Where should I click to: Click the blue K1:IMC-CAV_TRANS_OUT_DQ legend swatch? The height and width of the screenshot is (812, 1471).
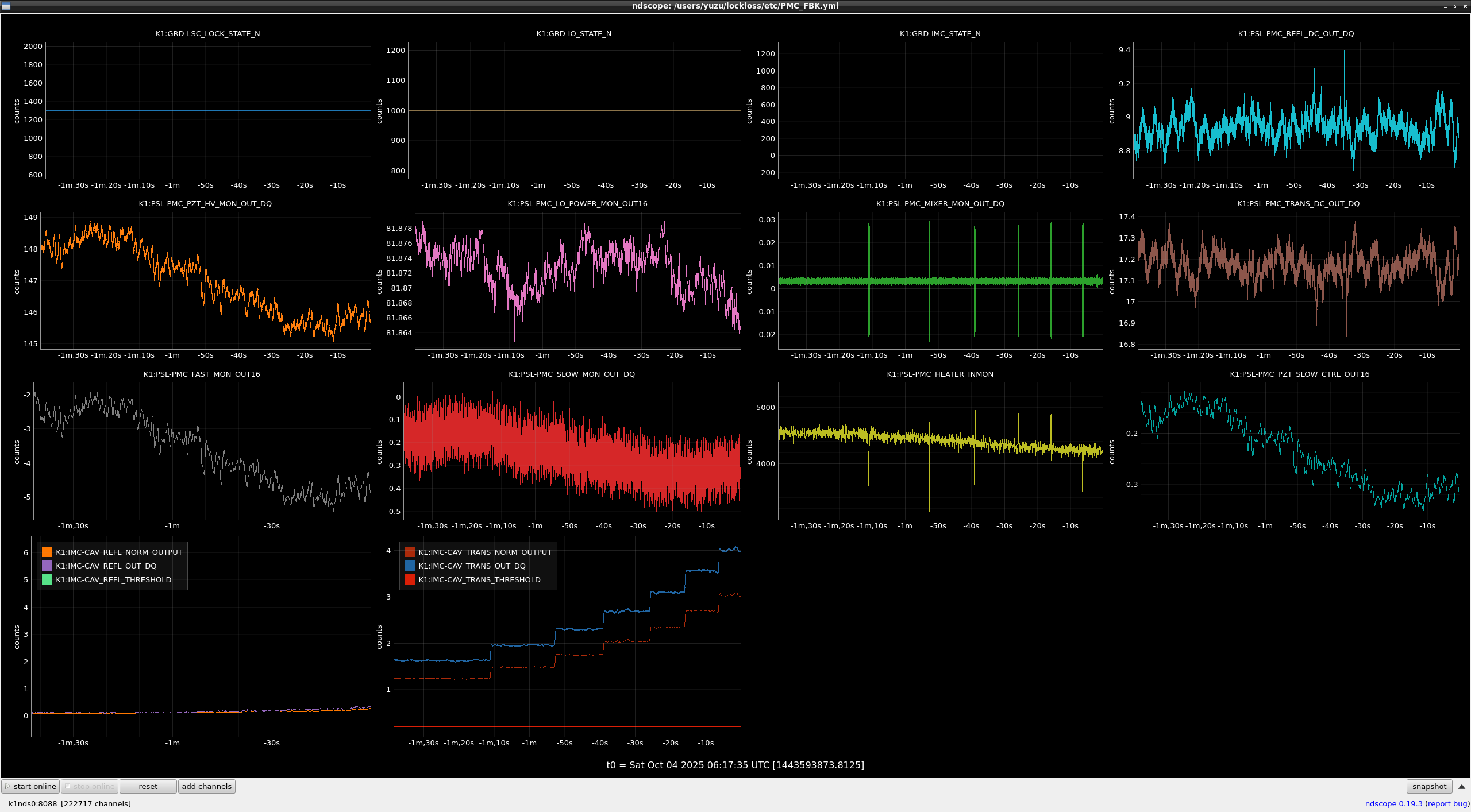pos(410,566)
